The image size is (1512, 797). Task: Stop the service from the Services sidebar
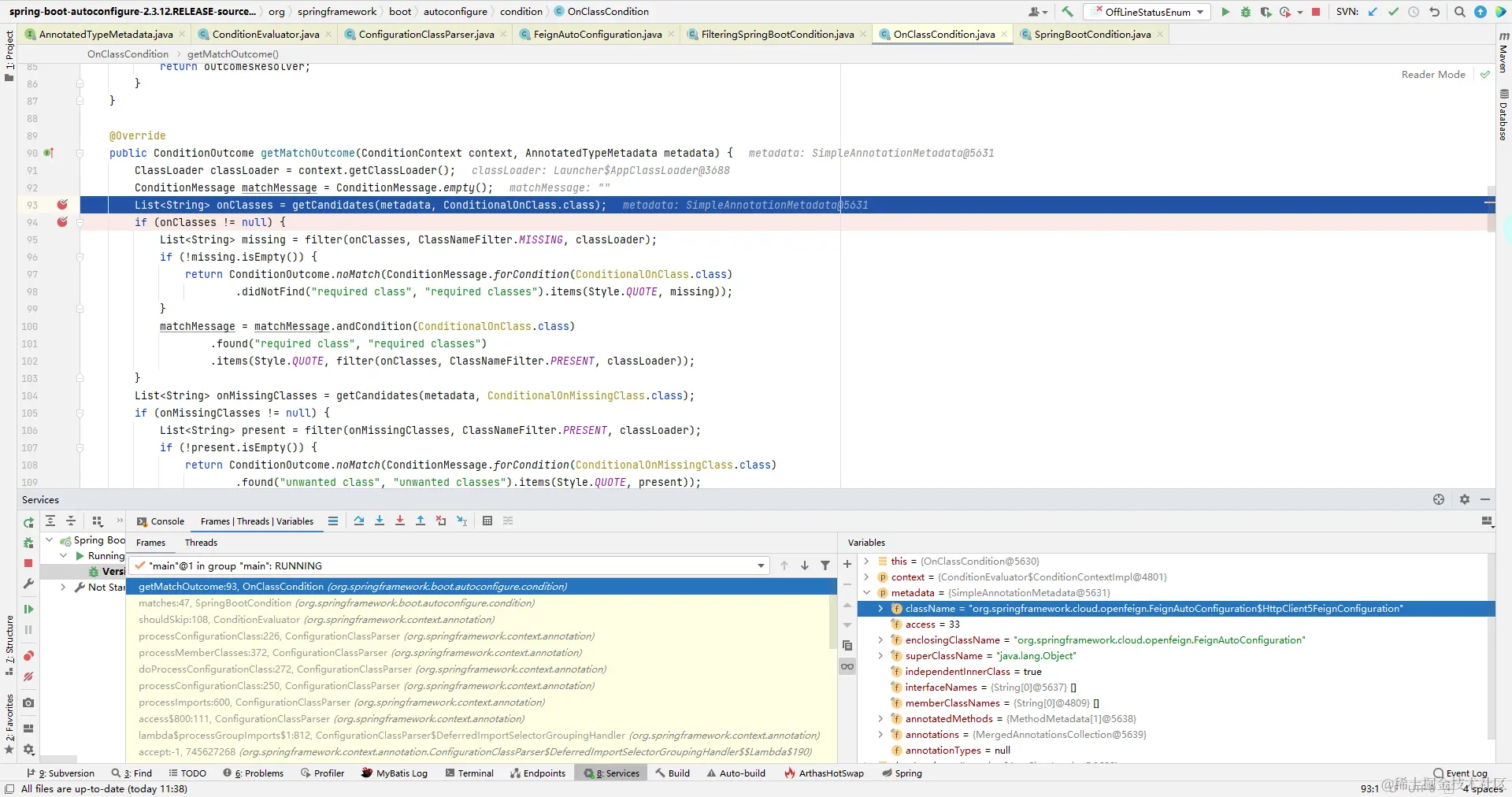tap(28, 563)
